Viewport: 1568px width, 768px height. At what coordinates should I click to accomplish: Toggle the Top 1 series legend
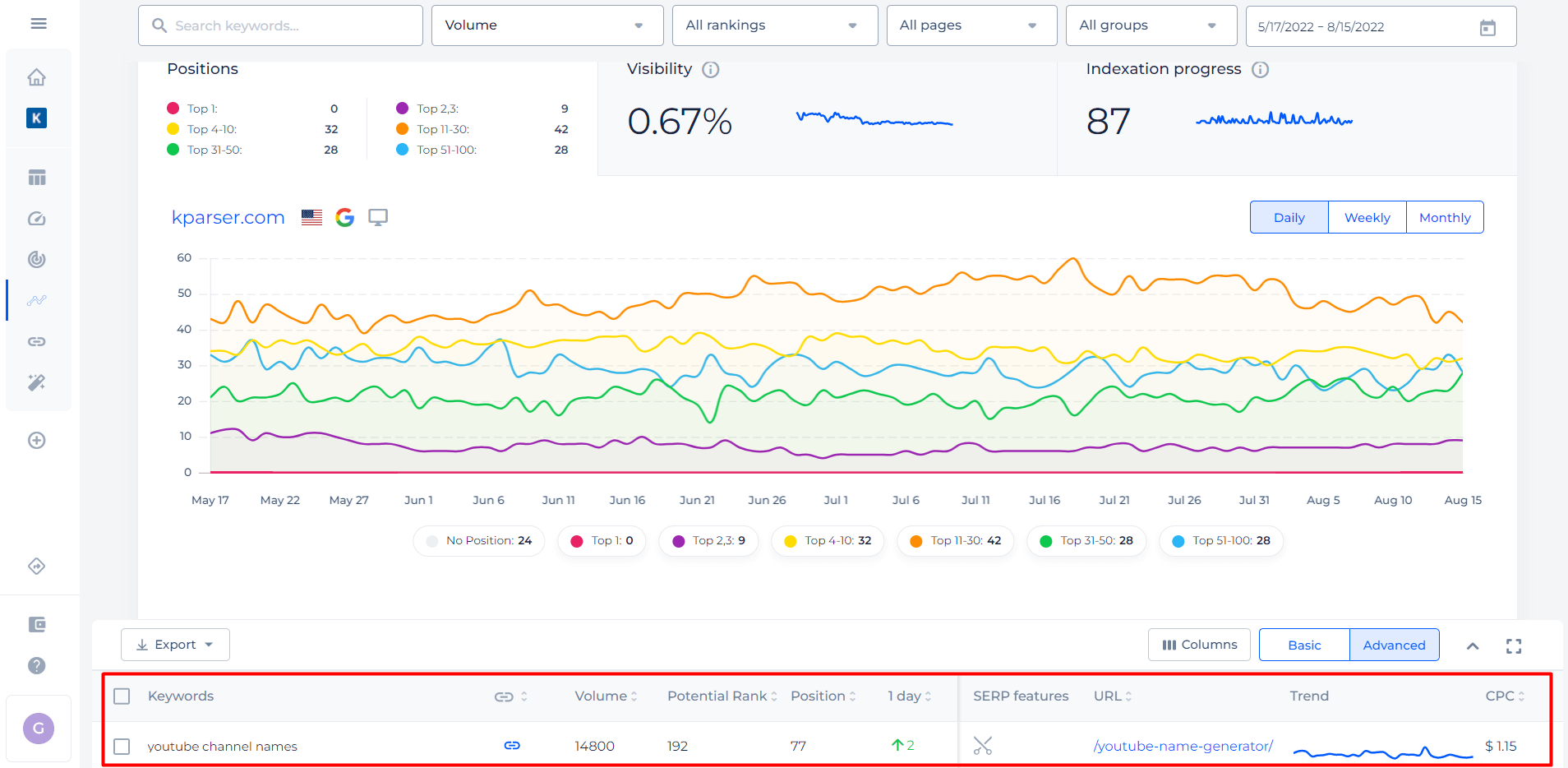[602, 541]
